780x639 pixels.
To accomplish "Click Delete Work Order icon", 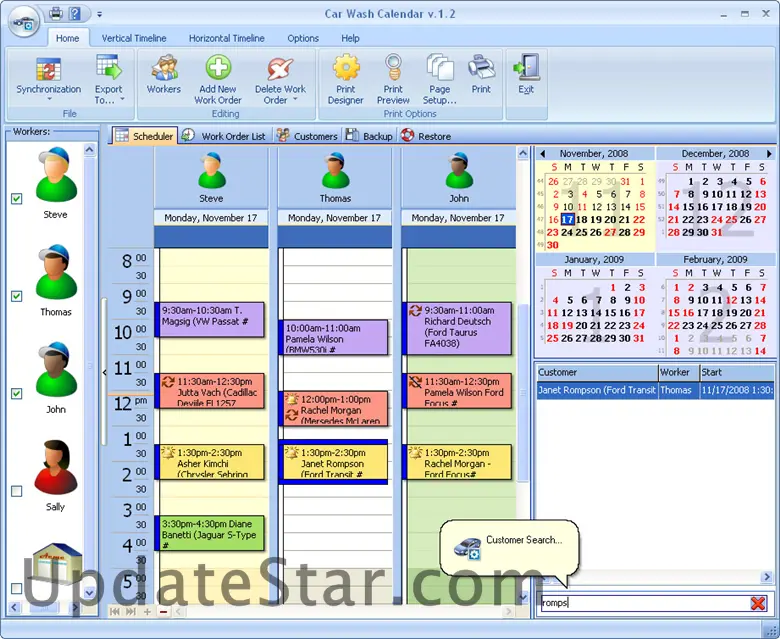I will tap(280, 69).
